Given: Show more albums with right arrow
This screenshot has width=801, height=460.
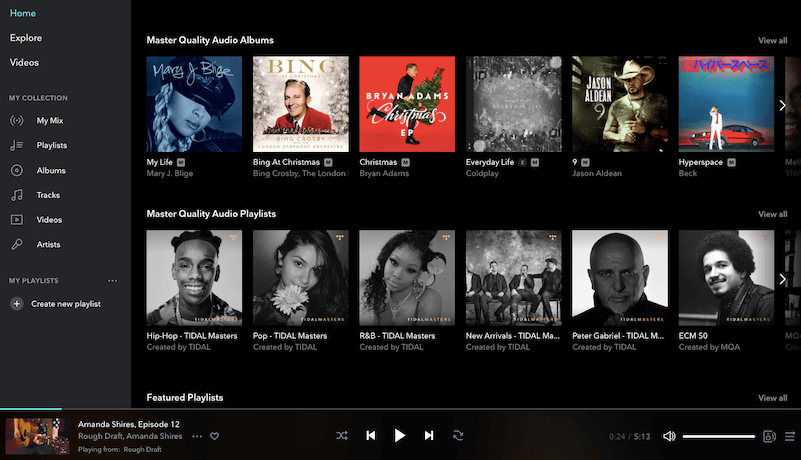Looking at the screenshot, I should 782,105.
